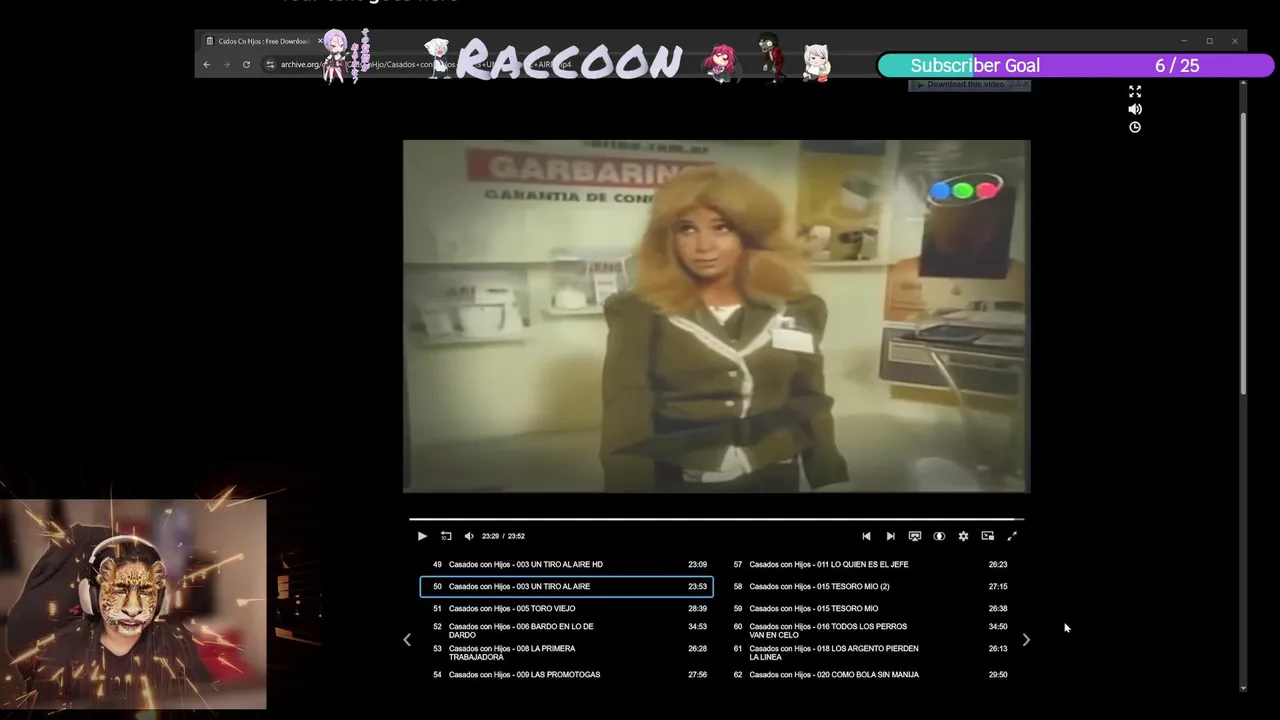Click the Download this video button
Viewport: 1280px width, 720px height.
click(x=969, y=85)
